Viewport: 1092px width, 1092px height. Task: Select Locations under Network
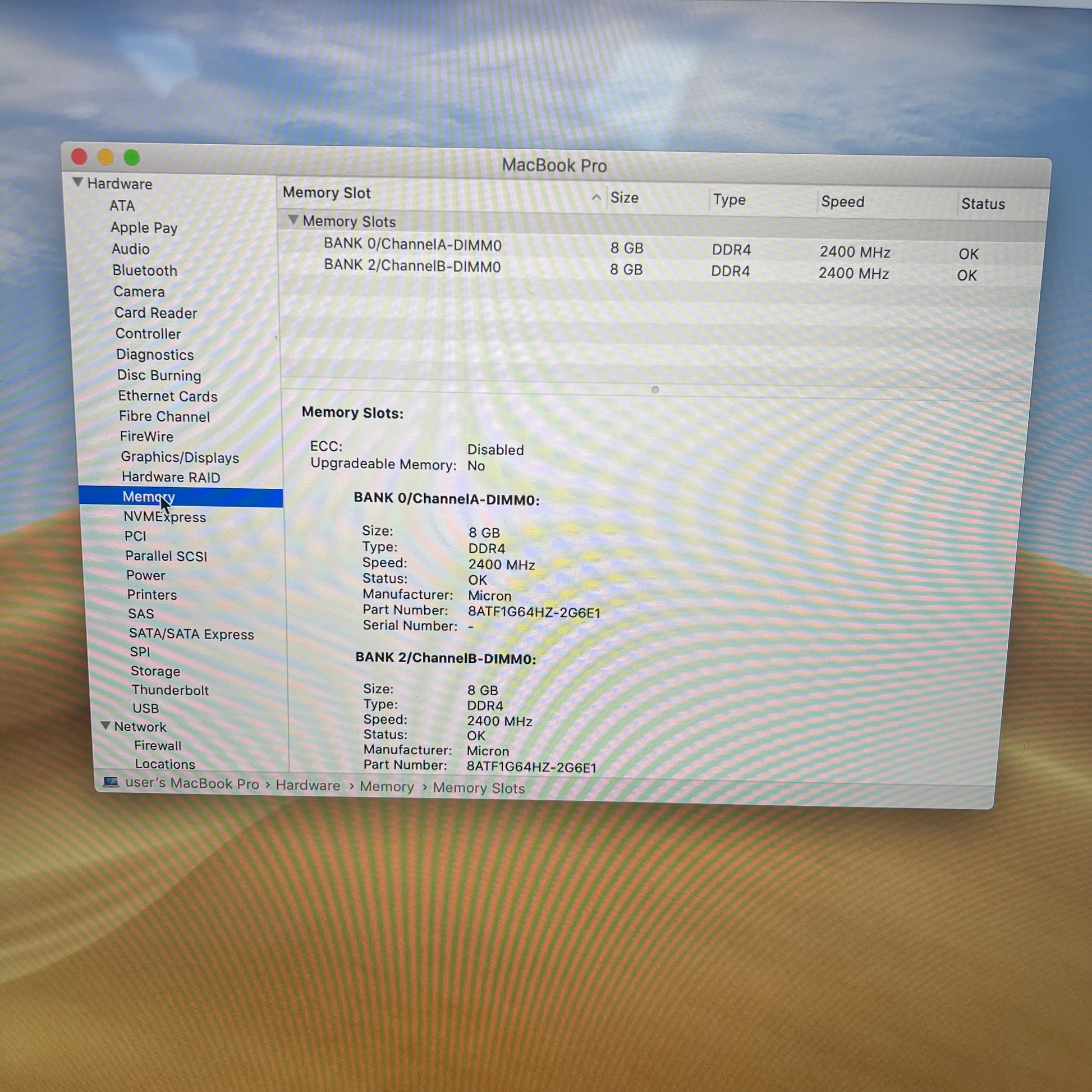(x=165, y=764)
